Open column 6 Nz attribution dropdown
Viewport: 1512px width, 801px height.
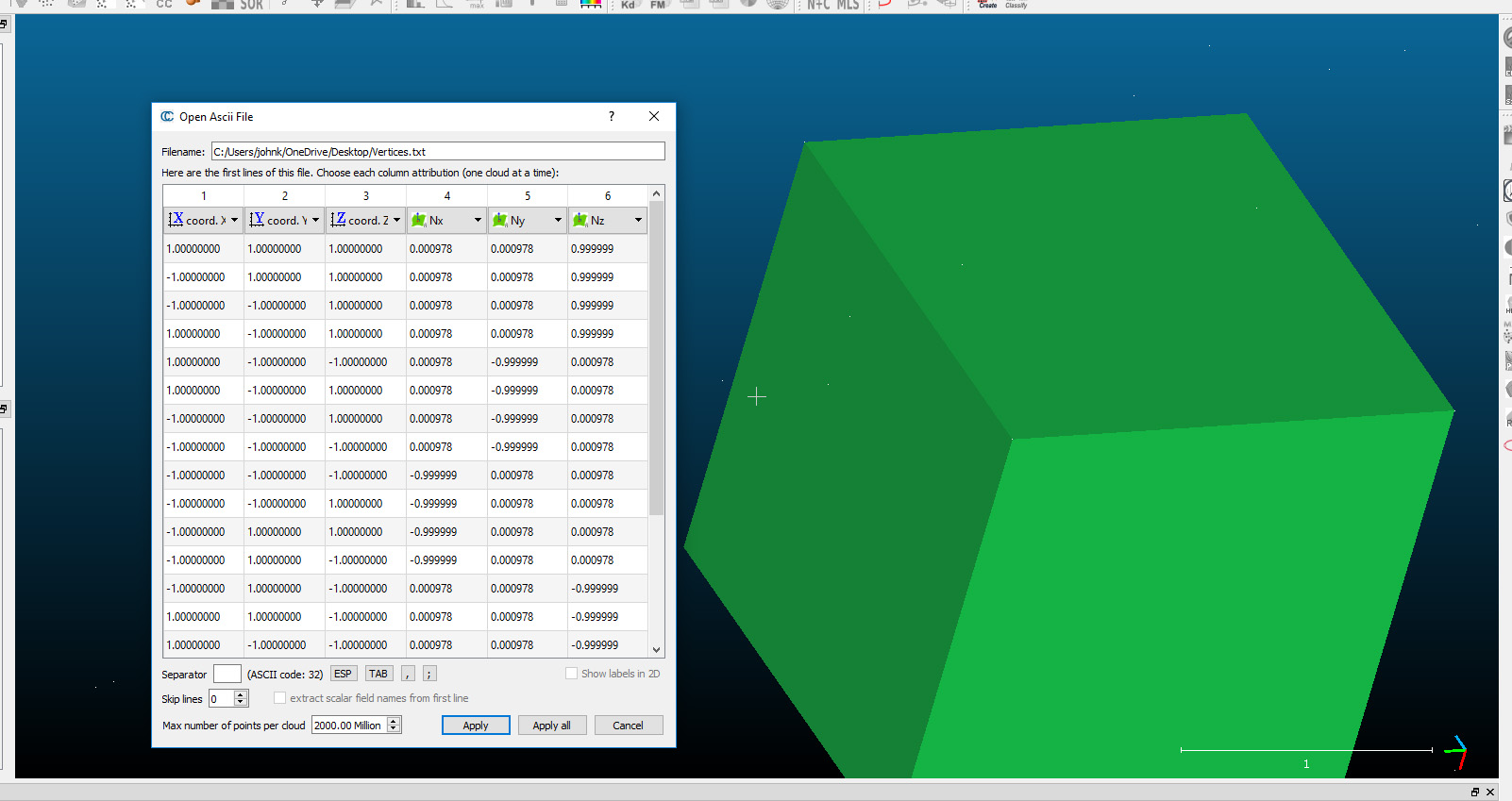pos(608,220)
